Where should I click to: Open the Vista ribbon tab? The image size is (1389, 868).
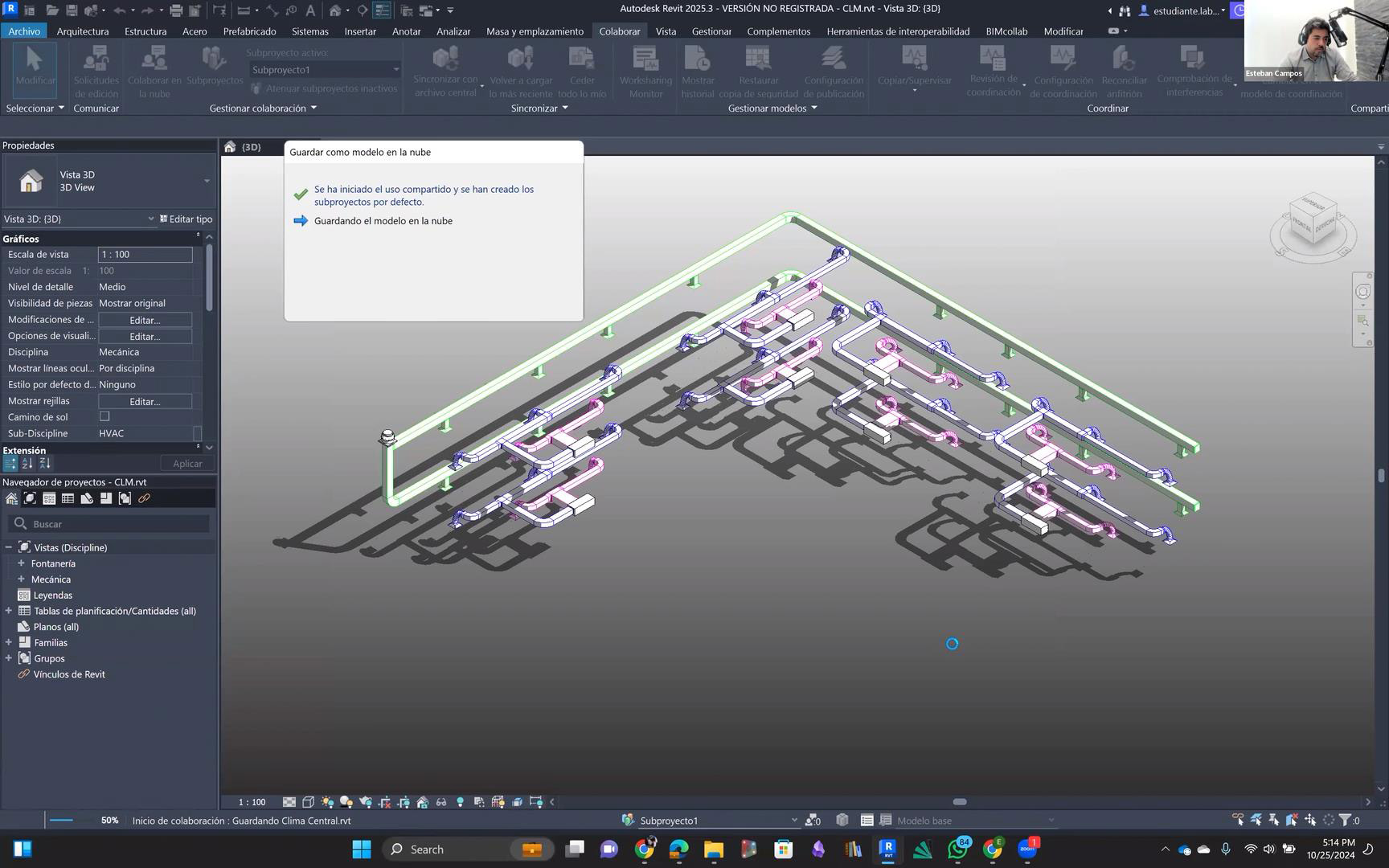[665, 31]
